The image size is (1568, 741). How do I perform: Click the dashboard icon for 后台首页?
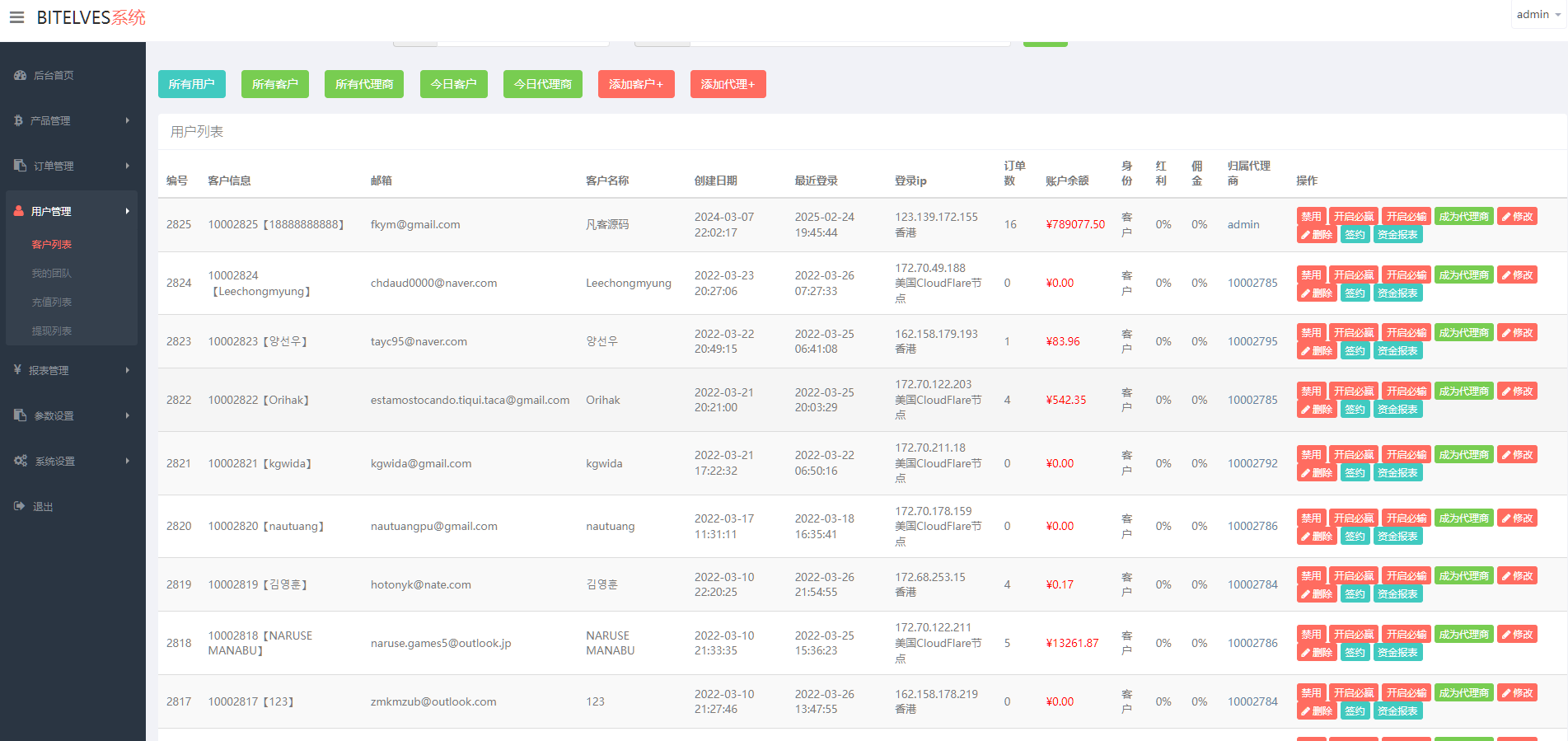[20, 75]
